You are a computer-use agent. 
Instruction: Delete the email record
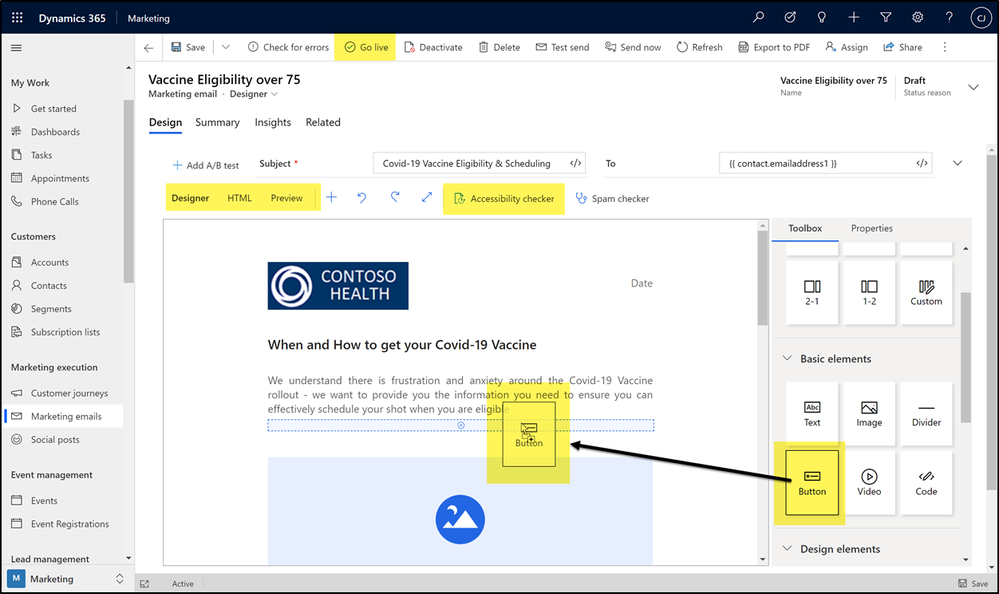(x=500, y=47)
